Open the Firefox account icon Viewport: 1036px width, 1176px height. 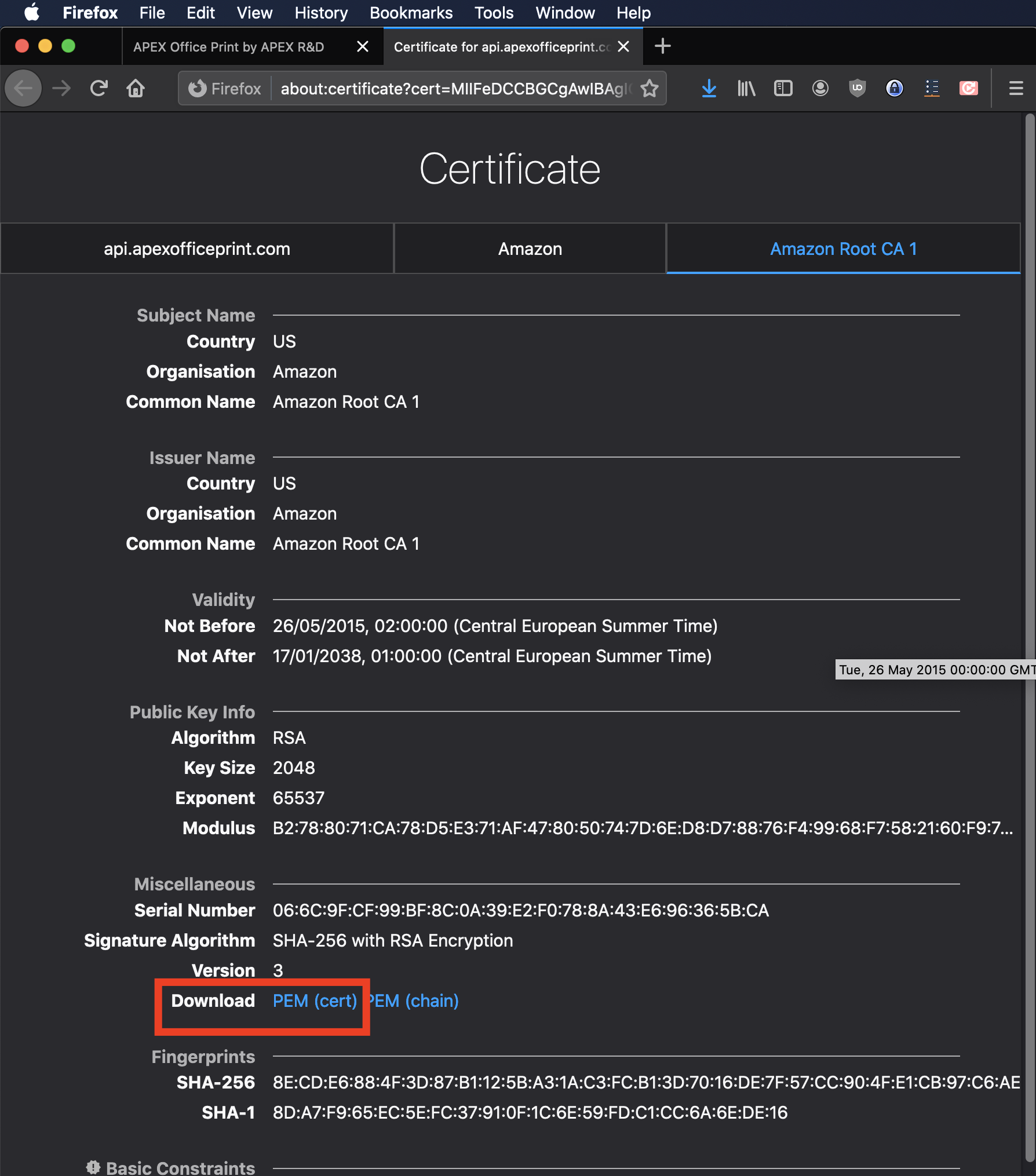tap(820, 88)
